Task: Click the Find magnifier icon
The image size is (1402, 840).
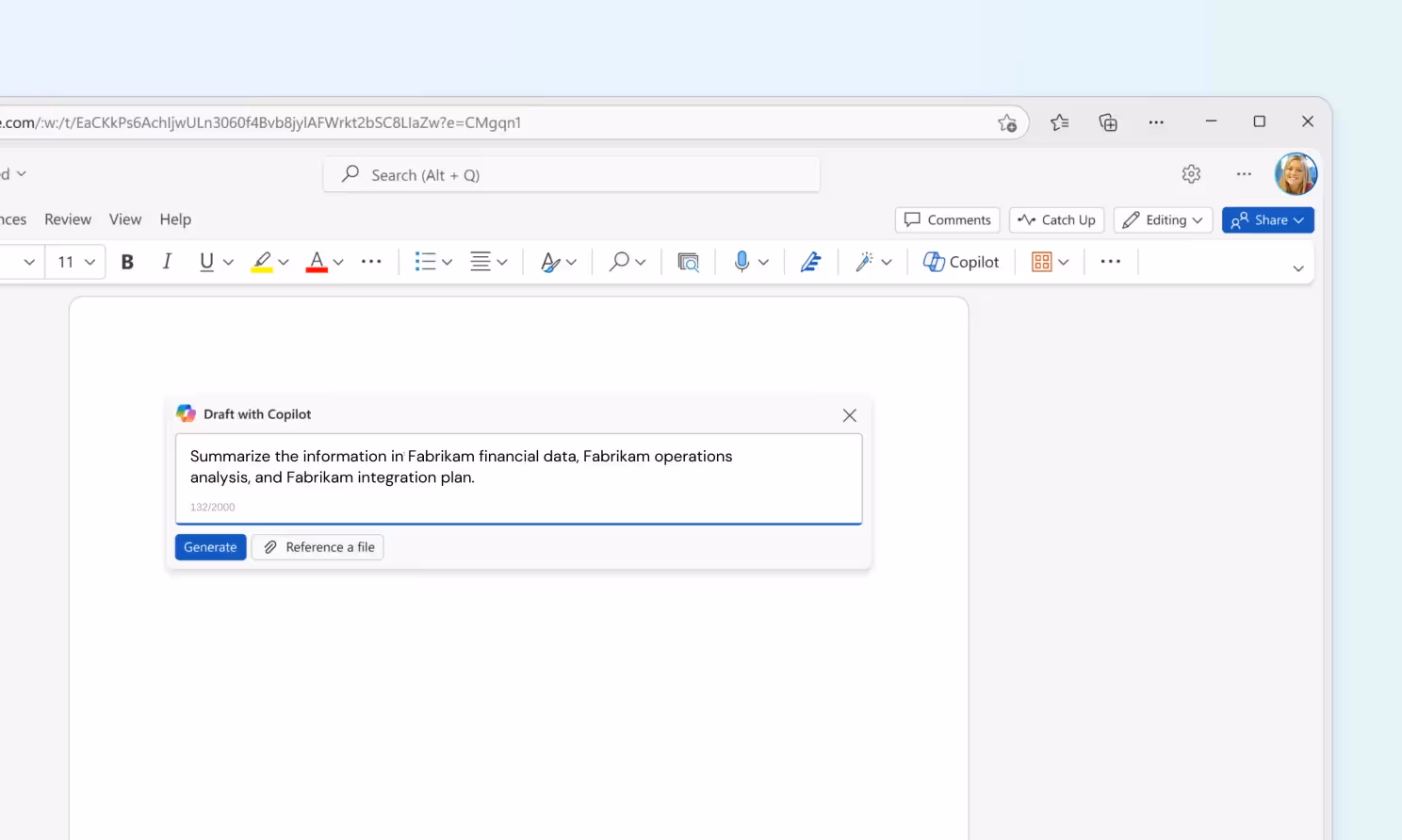Action: coord(619,262)
